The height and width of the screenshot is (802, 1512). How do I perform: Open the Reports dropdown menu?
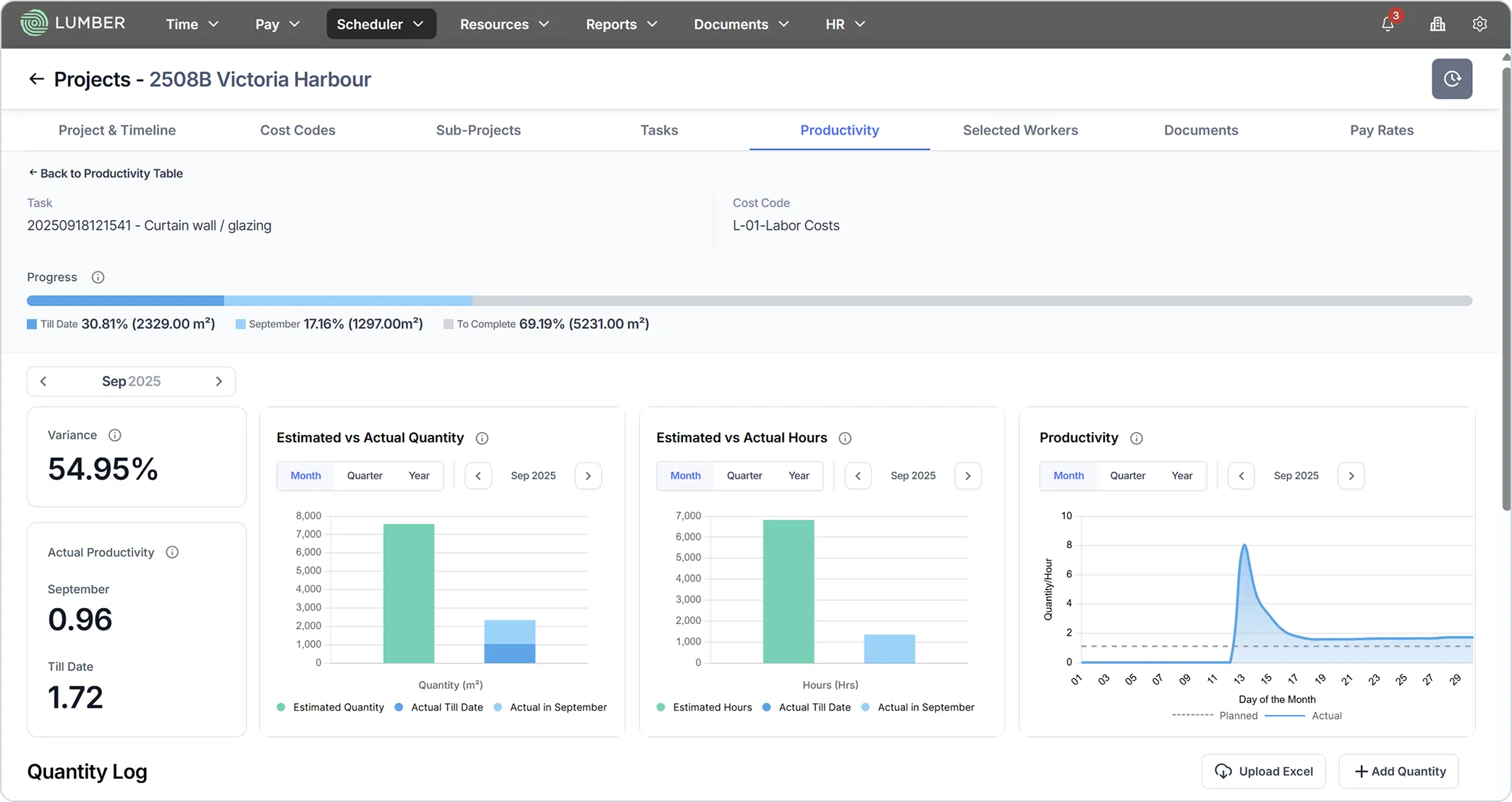coord(621,24)
